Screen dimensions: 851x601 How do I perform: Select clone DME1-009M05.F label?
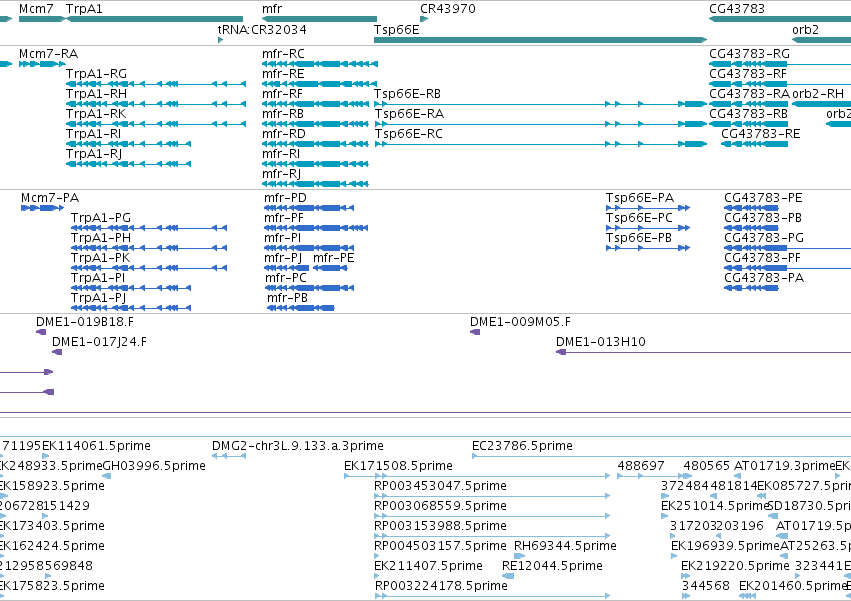tap(520, 322)
